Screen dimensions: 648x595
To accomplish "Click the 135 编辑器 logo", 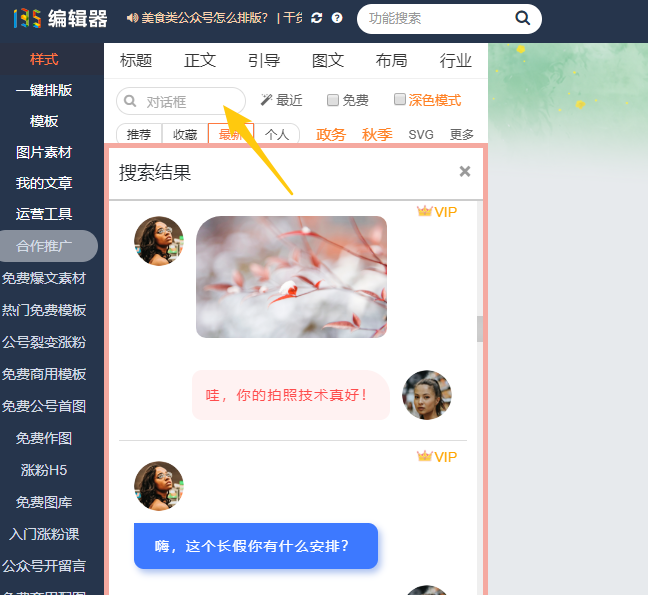I will coord(60,19).
